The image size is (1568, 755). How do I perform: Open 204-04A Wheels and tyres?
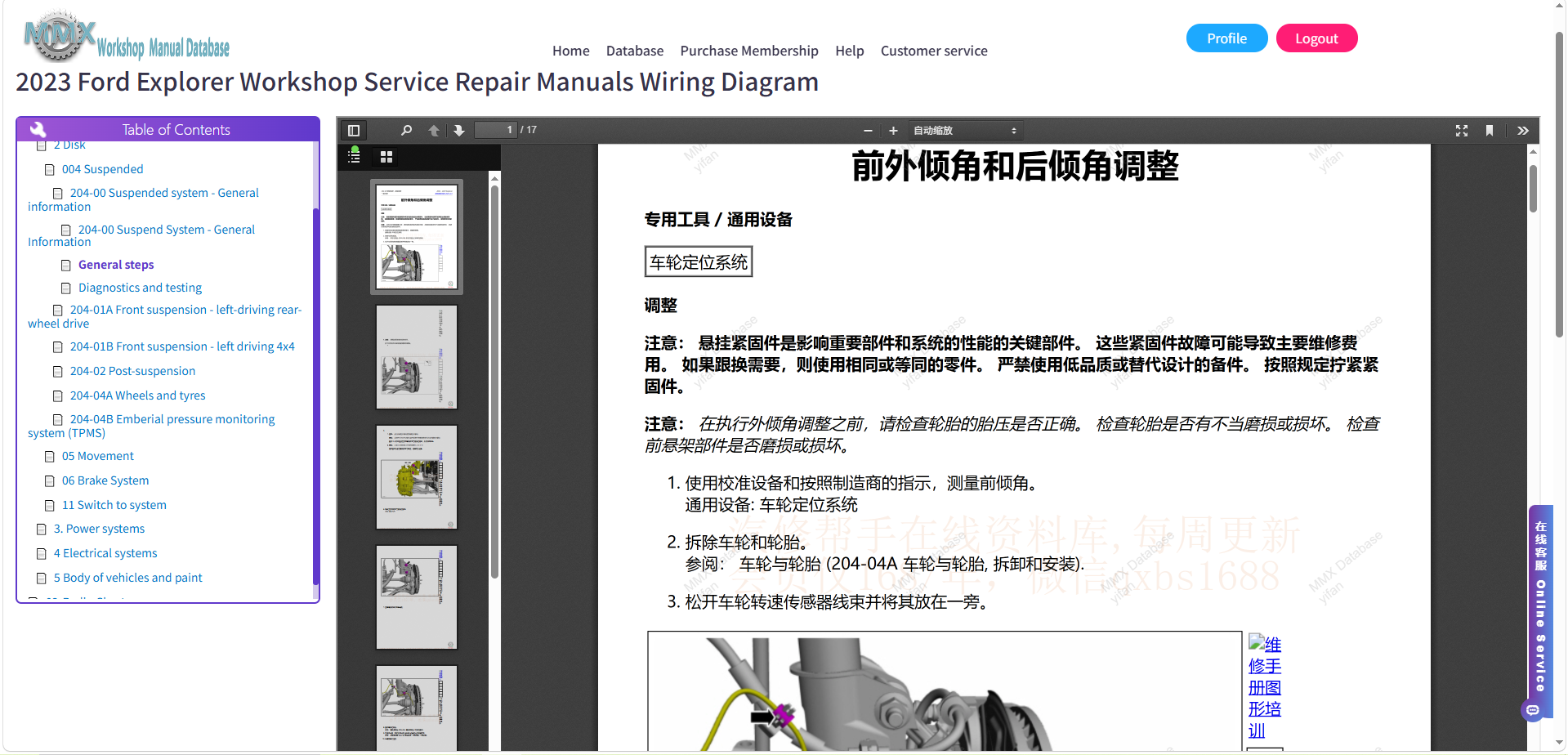click(137, 395)
